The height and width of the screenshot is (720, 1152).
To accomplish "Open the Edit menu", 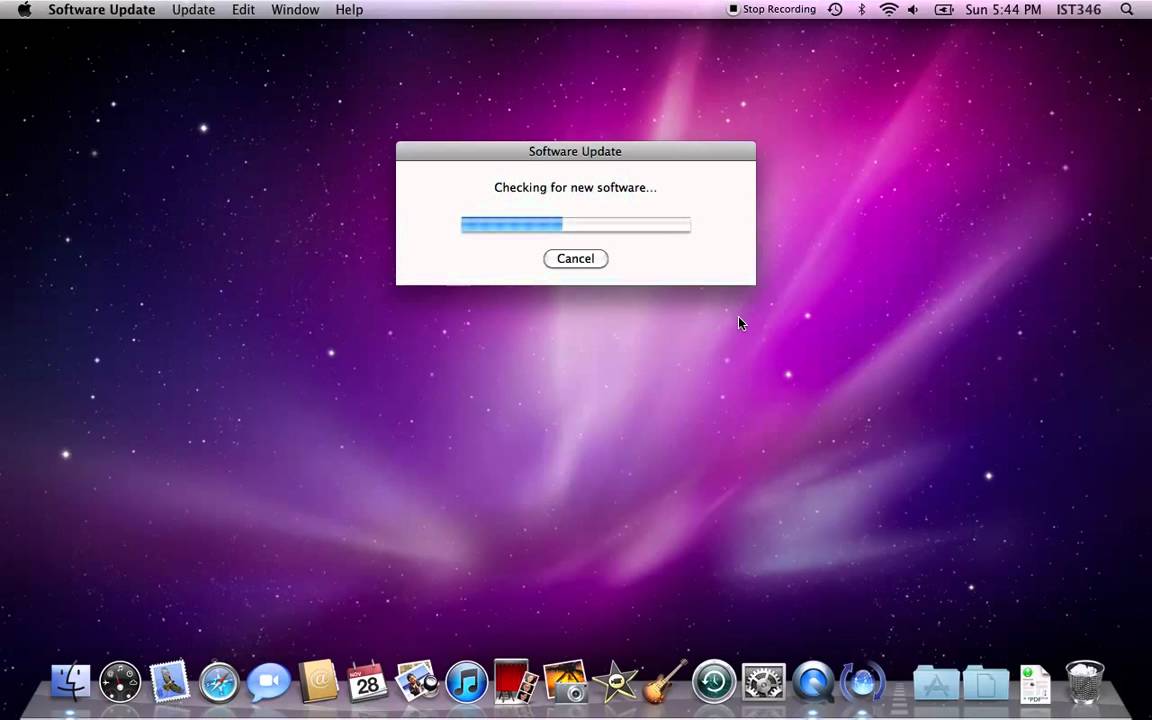I will pos(243,10).
